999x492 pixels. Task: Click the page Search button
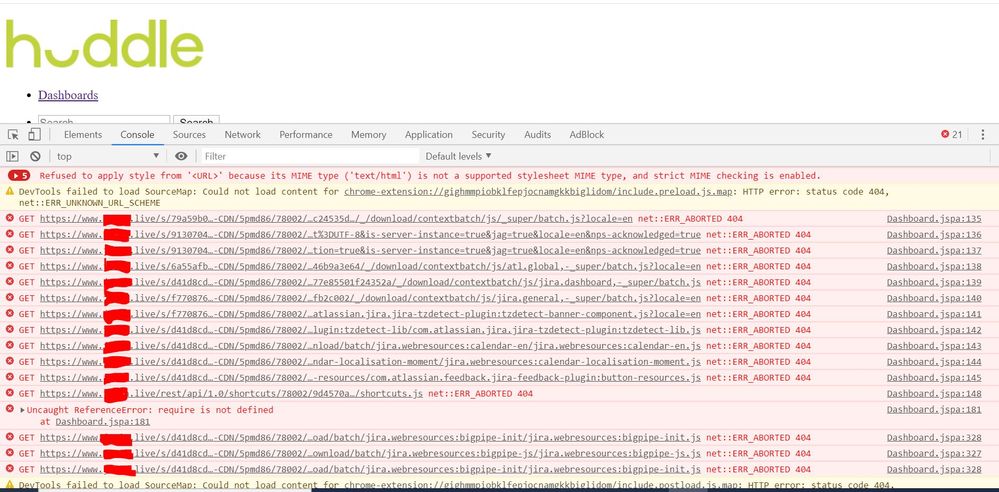coord(196,120)
